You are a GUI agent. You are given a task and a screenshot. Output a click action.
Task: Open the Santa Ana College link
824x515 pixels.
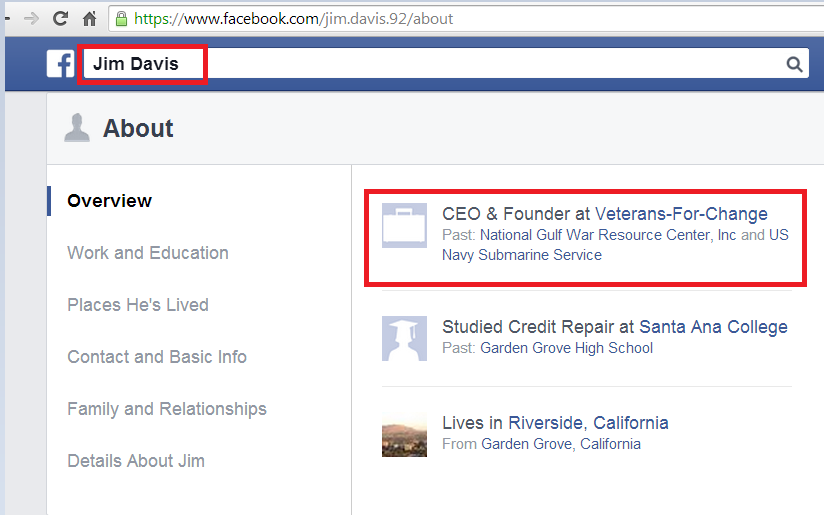(713, 327)
